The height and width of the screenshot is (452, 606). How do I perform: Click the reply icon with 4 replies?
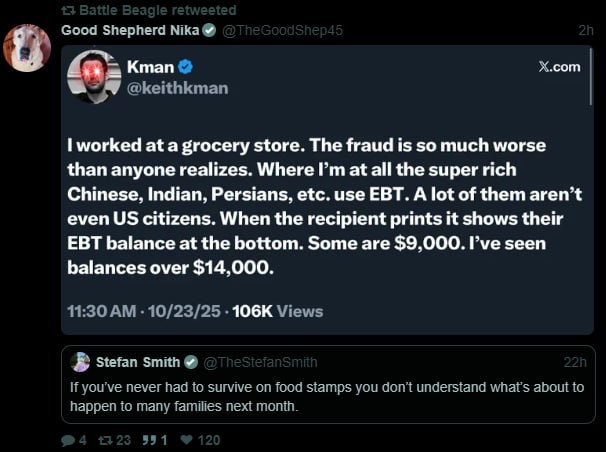click(x=67, y=440)
